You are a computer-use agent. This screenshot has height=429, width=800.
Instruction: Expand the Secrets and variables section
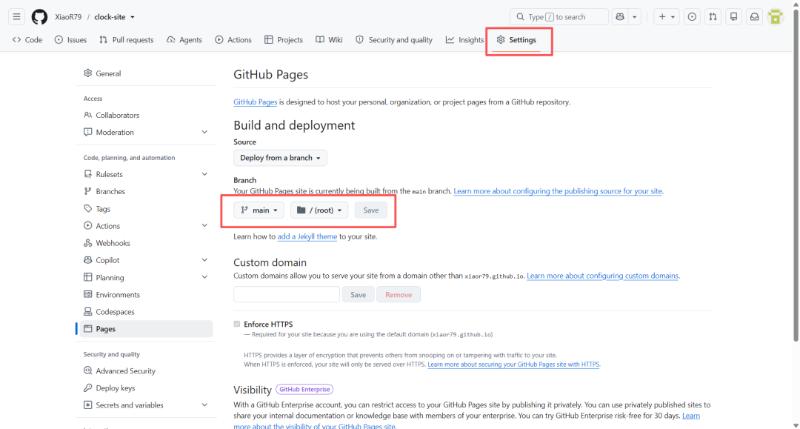204,405
